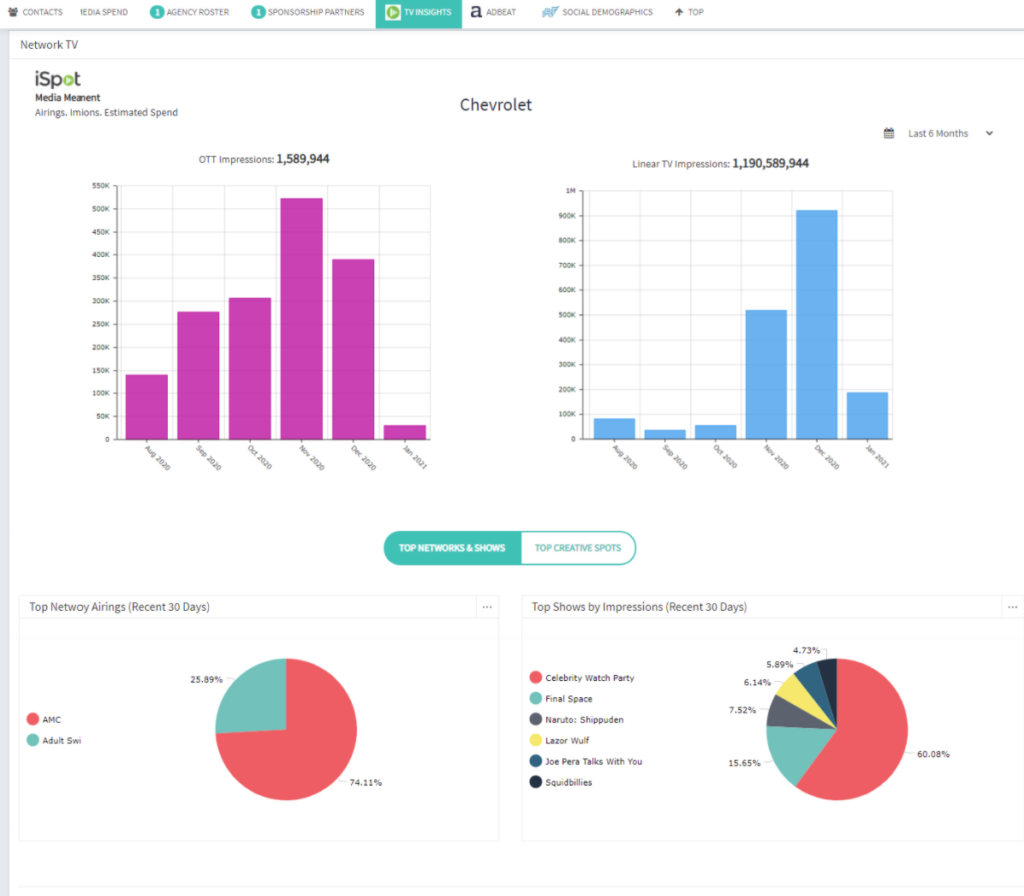Click the Sponsorship Partners count badge

click(259, 12)
